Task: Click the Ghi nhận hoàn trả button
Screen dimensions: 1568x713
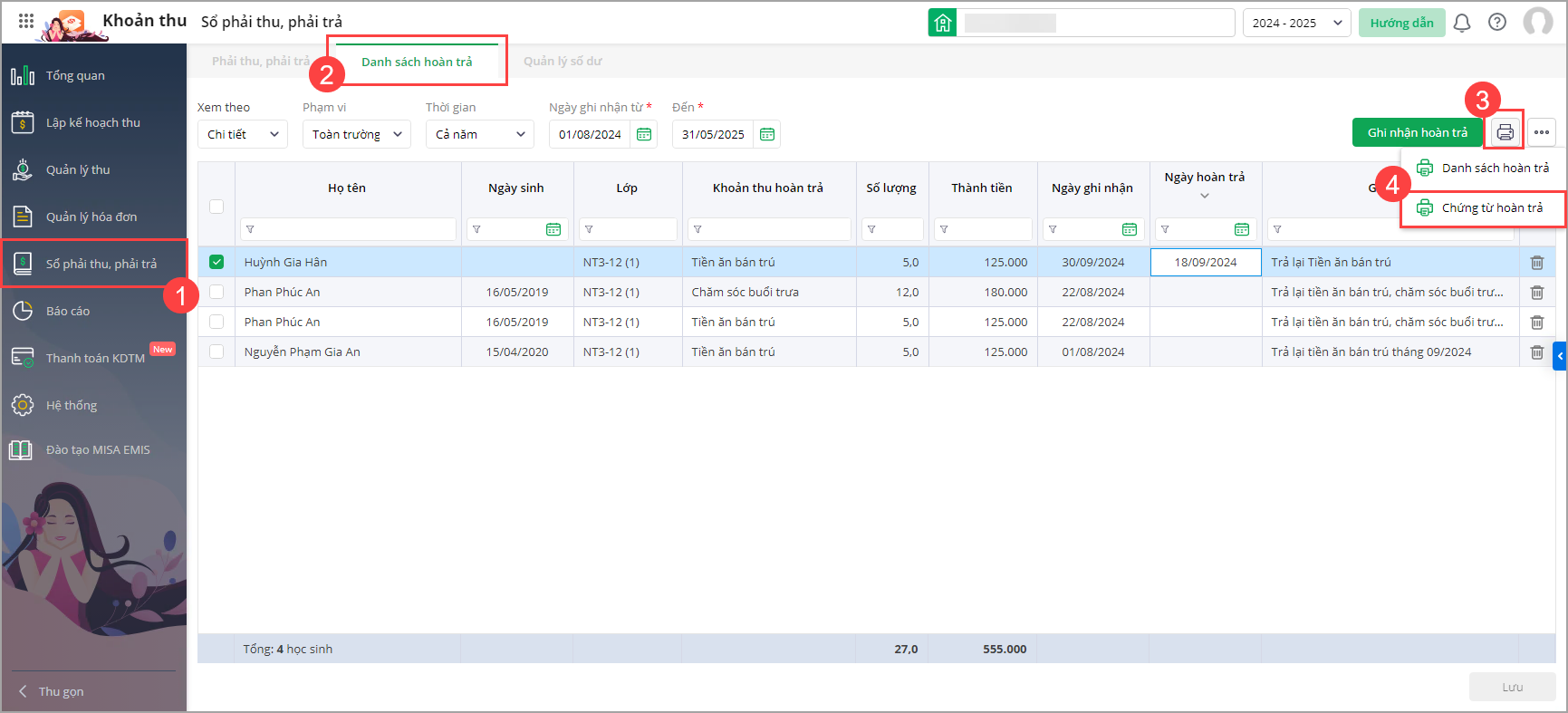Action: click(x=1417, y=132)
